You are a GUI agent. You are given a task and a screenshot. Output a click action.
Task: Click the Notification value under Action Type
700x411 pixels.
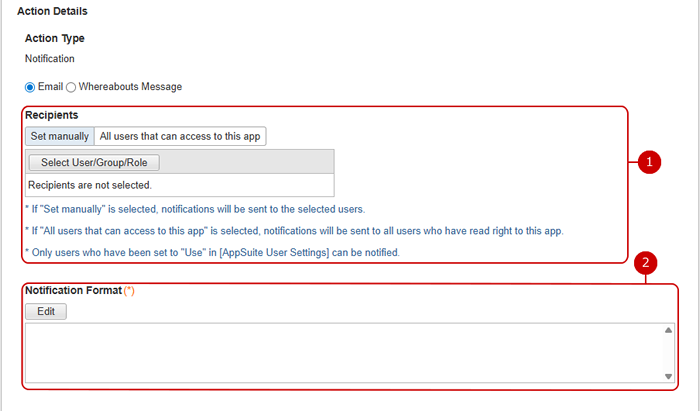(50, 59)
